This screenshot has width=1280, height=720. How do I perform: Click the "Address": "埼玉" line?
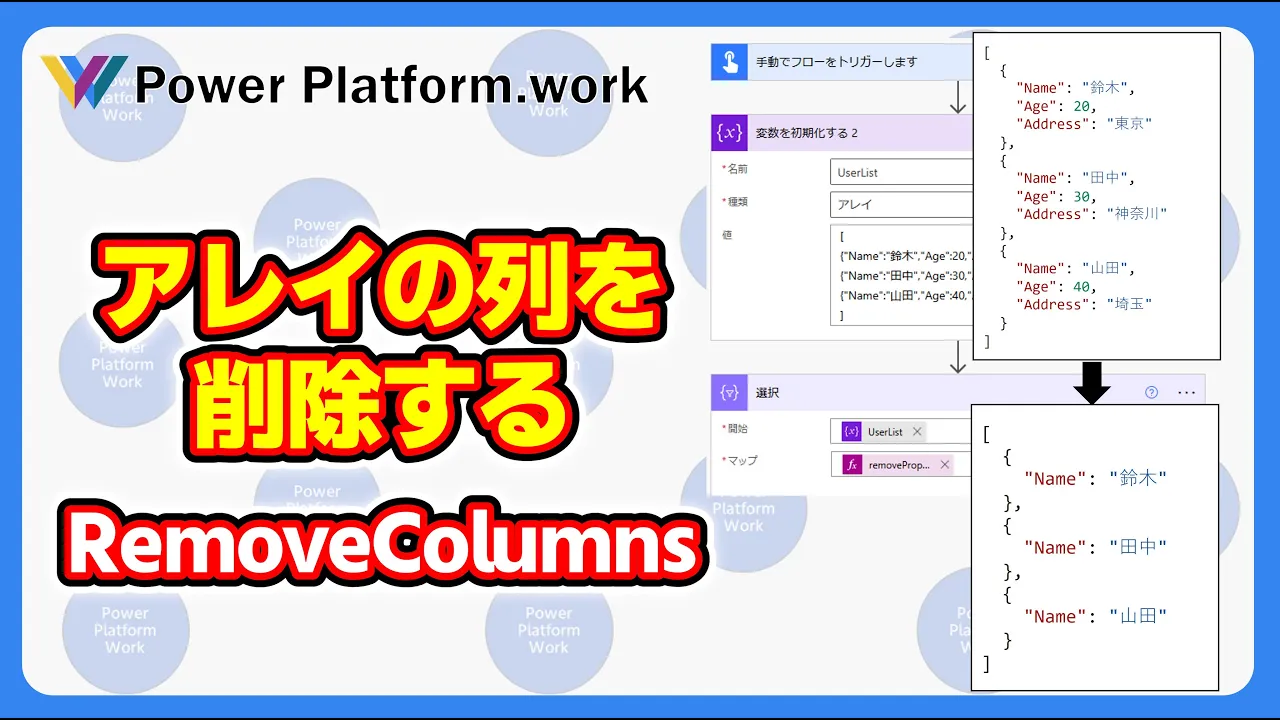pos(1084,304)
